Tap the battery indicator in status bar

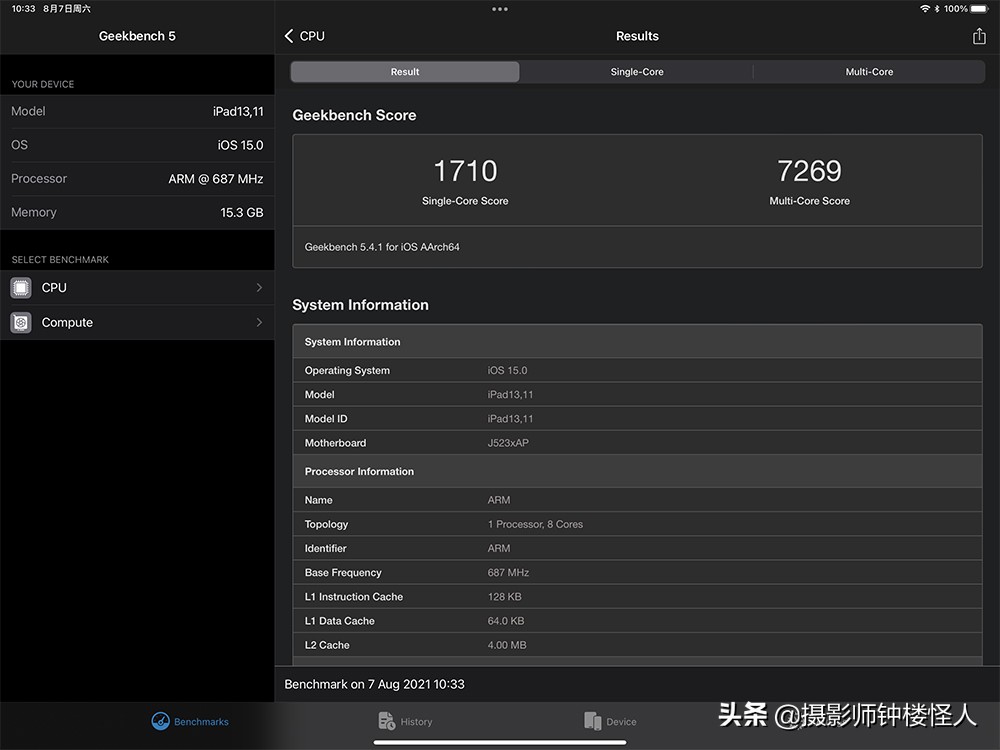(x=980, y=9)
